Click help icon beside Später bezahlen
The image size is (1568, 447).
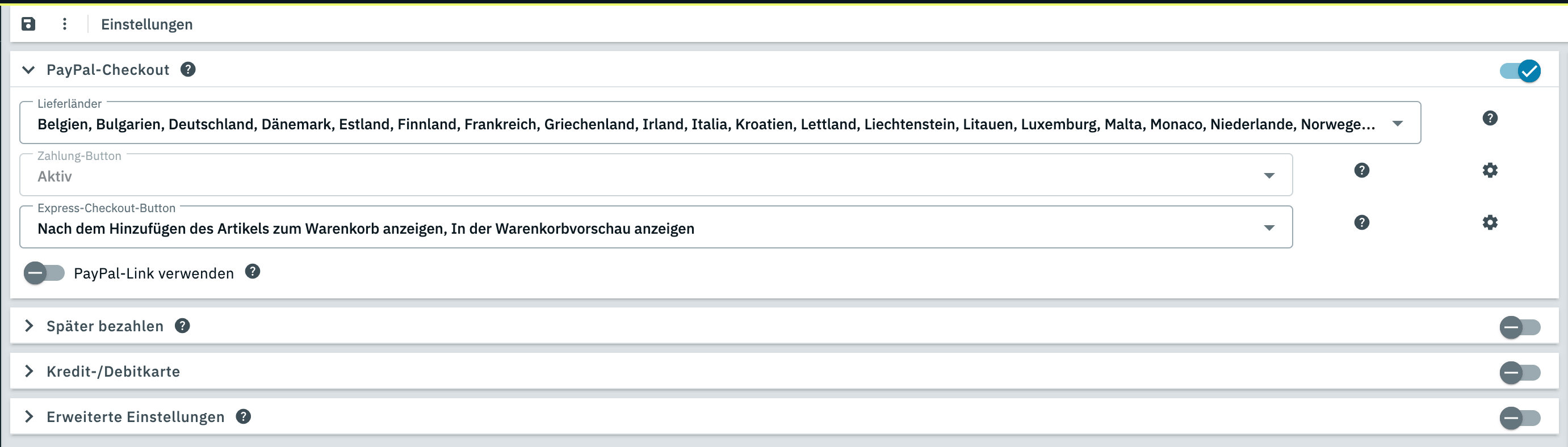182,326
